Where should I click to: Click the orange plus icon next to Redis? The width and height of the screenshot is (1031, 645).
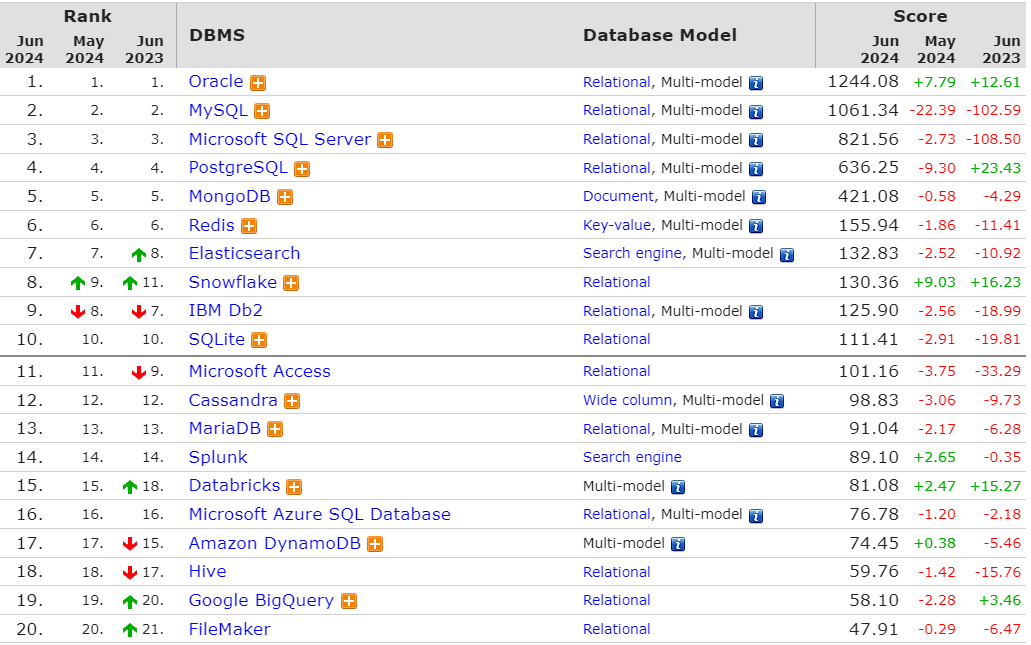click(249, 226)
